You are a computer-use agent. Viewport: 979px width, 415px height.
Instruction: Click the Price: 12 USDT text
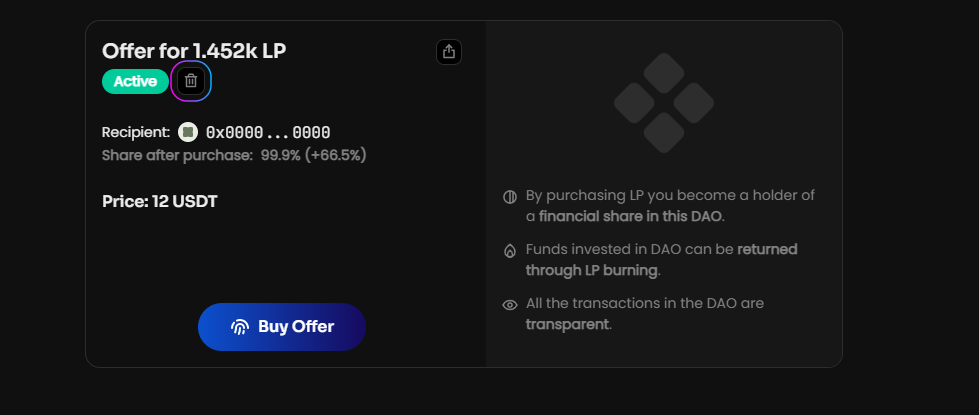160,201
